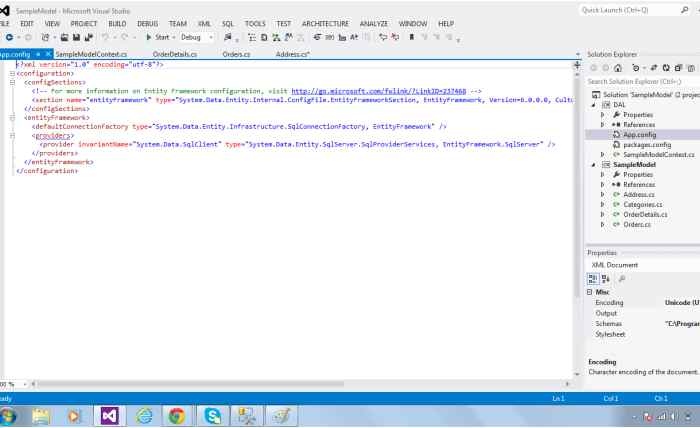Open the PROJECT menu

pyautogui.click(x=83, y=24)
